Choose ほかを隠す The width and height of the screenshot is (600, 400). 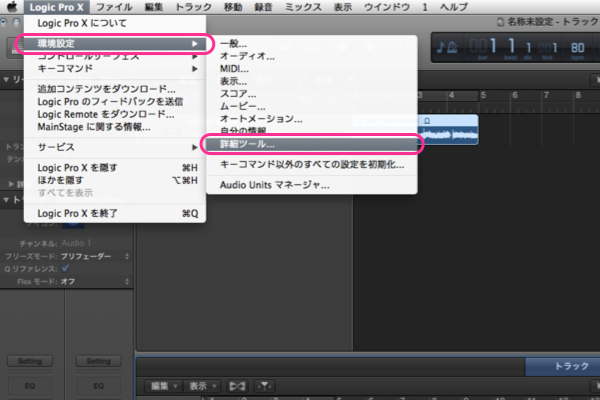(x=115, y=180)
